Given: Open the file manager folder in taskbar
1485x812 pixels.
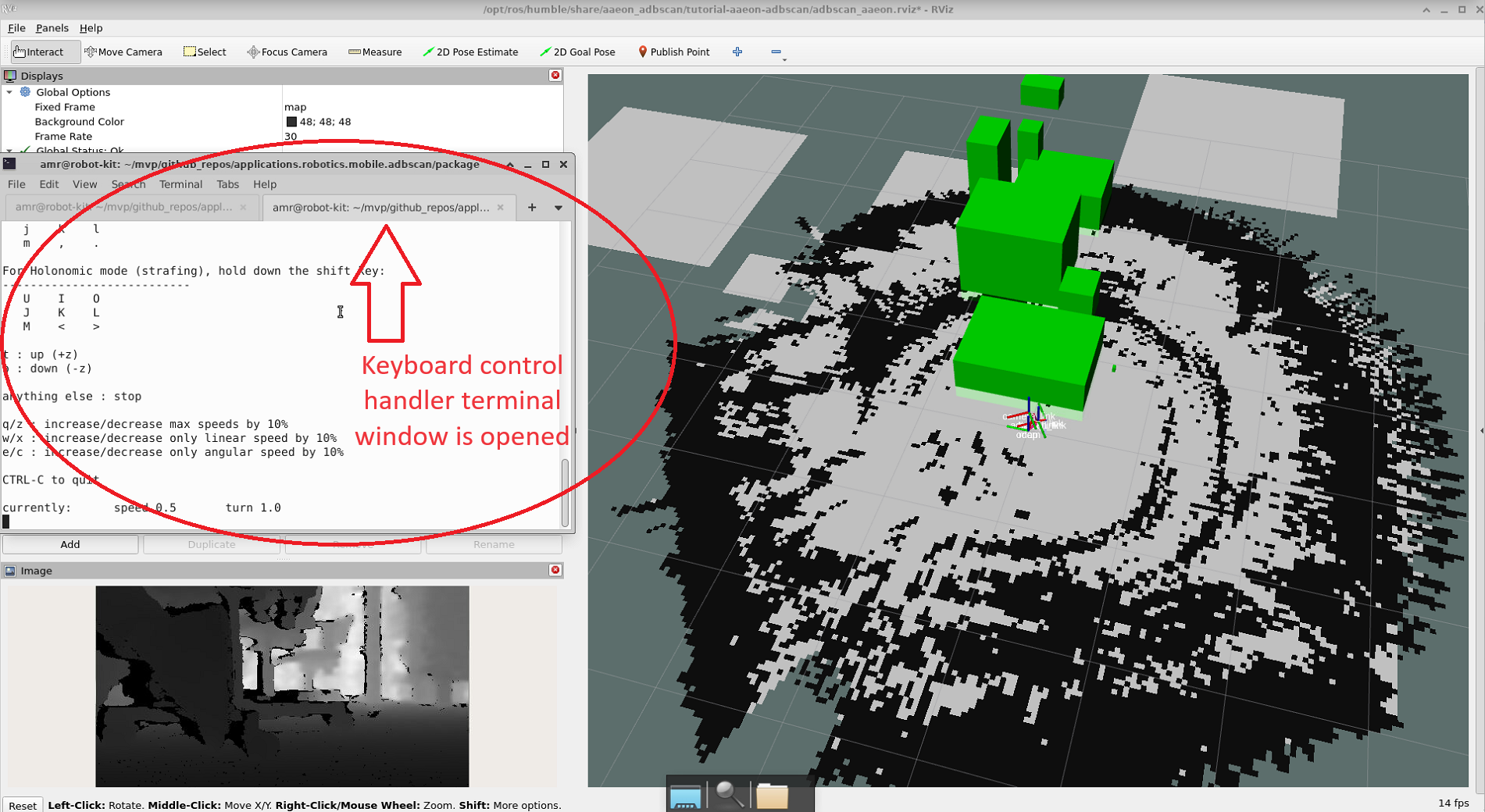Looking at the screenshot, I should (772, 796).
